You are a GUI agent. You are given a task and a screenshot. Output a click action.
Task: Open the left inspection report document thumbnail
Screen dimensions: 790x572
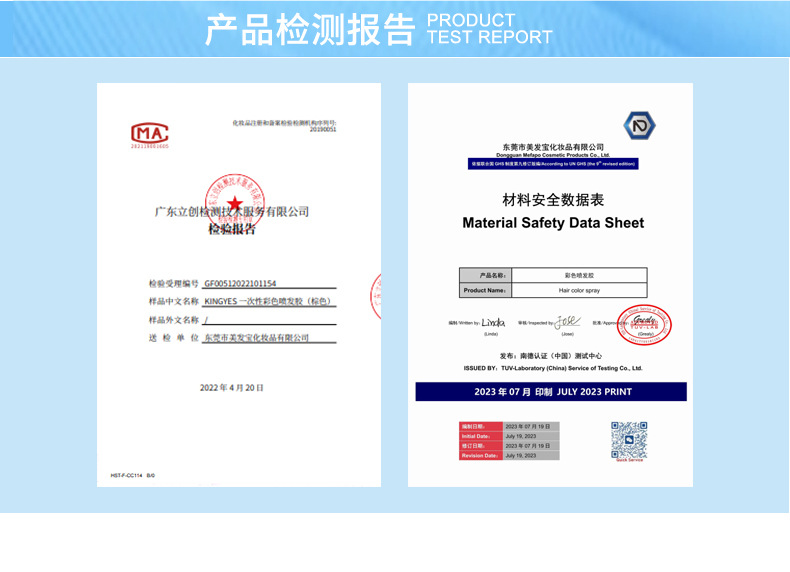pyautogui.click(x=239, y=285)
